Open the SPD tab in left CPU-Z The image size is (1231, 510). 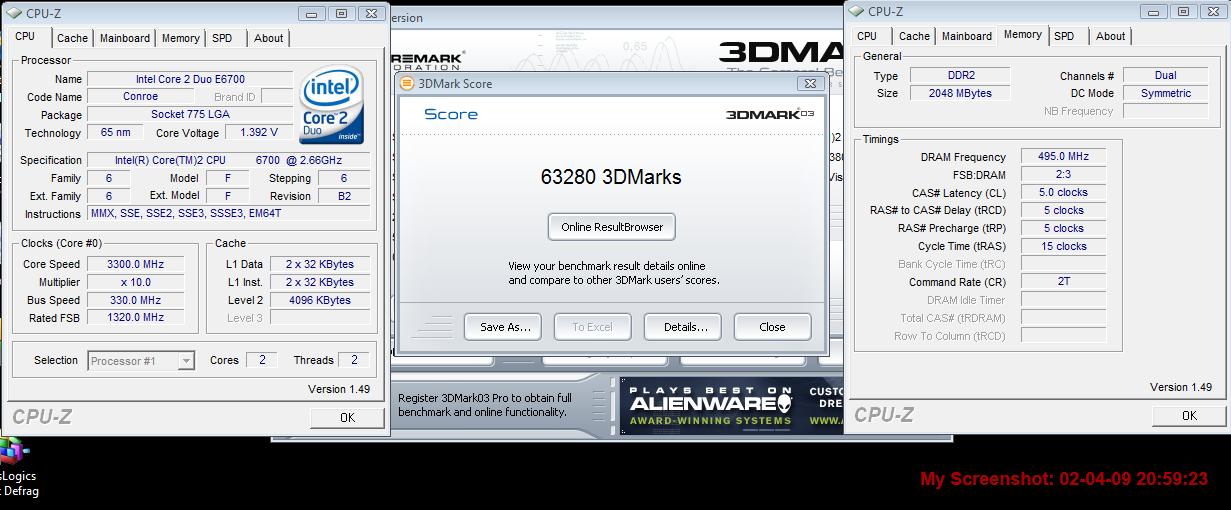click(222, 38)
